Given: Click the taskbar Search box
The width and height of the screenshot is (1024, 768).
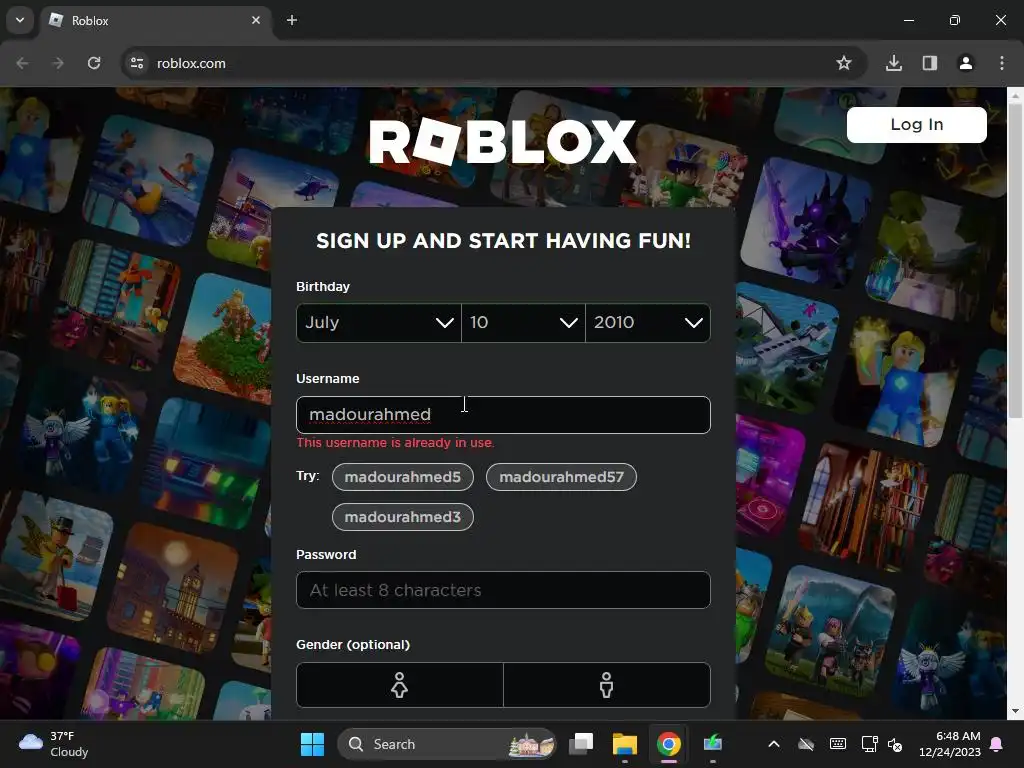Looking at the screenshot, I should [x=447, y=744].
